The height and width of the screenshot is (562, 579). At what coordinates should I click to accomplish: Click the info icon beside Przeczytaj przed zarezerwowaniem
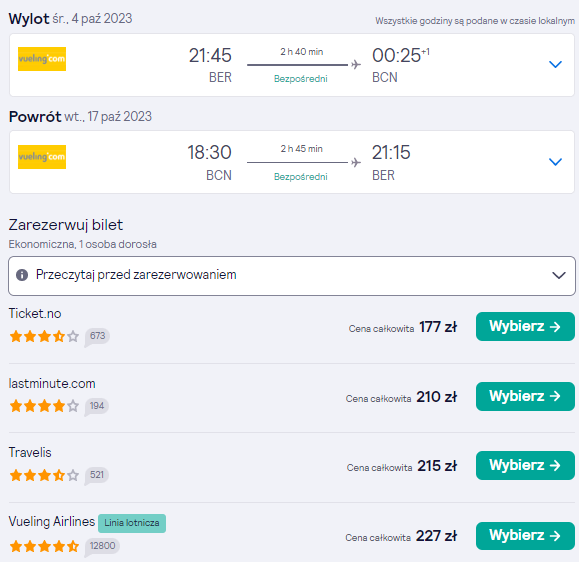(x=22, y=275)
